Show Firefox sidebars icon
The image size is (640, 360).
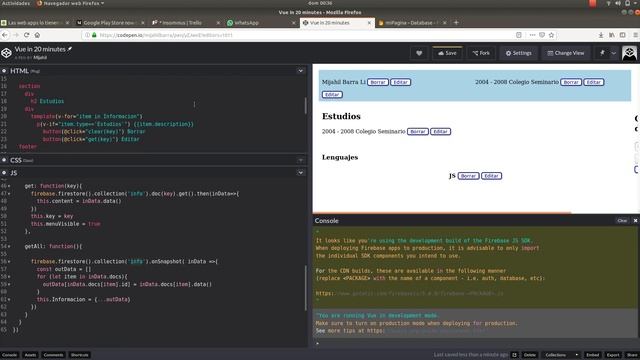tap(622, 35)
